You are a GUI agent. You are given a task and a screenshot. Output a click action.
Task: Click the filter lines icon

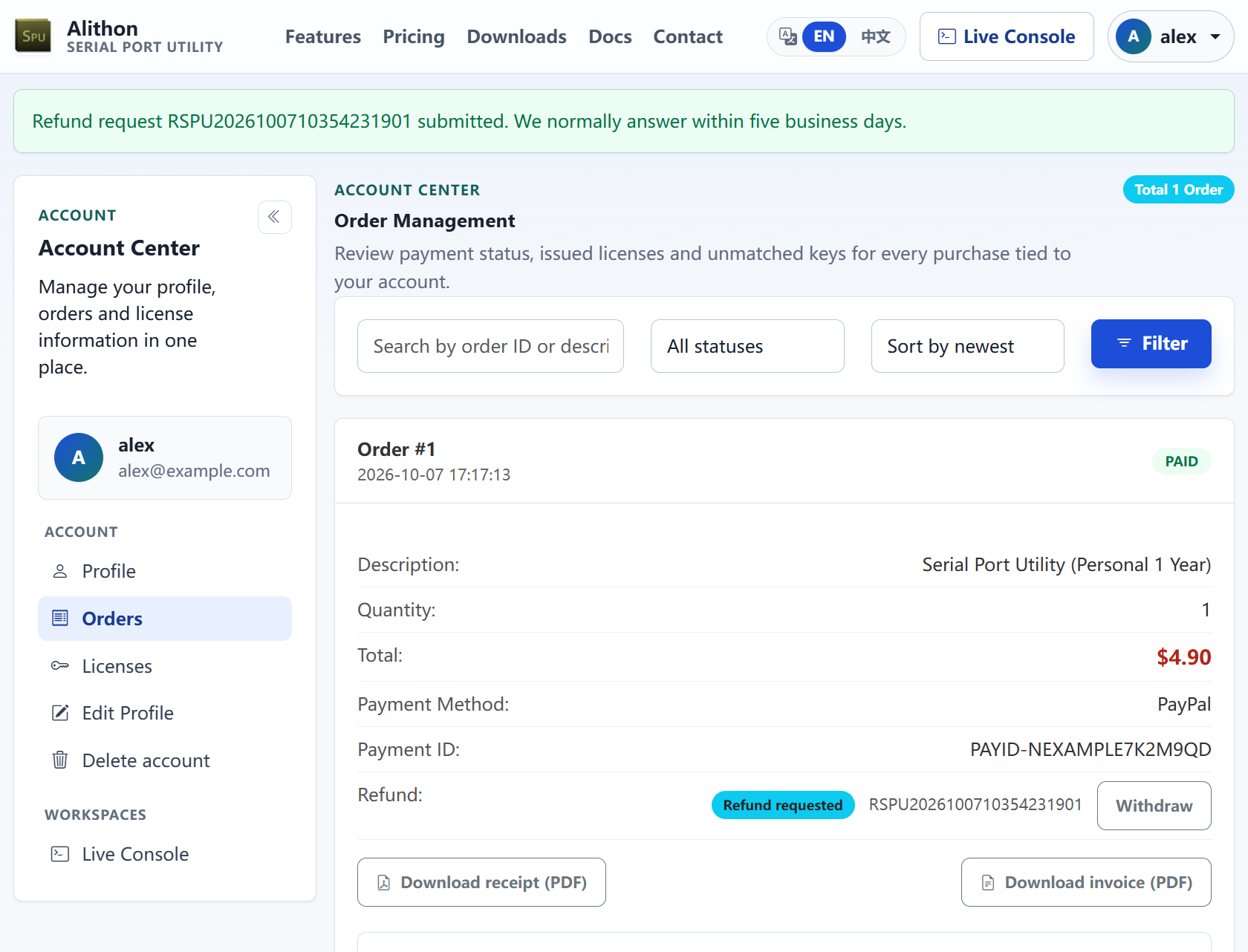coord(1124,343)
